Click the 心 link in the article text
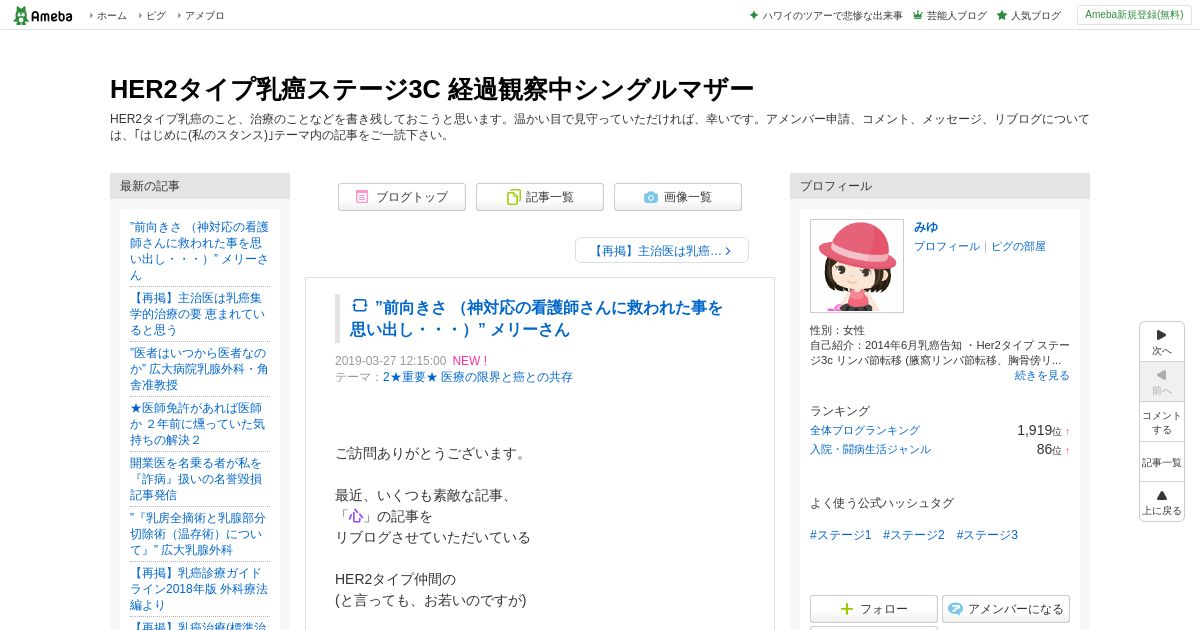This screenshot has width=1200, height=630. click(356, 516)
